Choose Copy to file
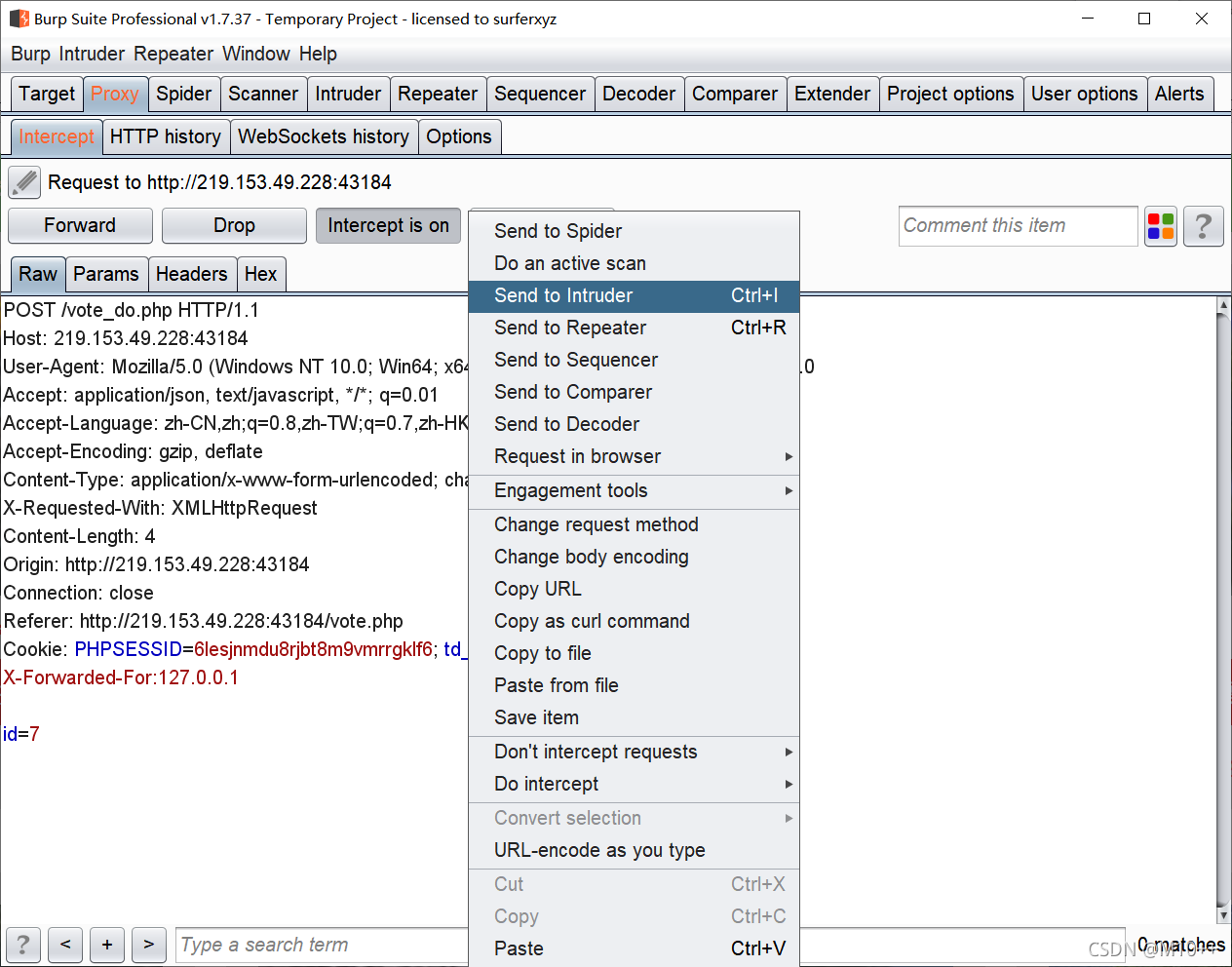 [x=634, y=653]
